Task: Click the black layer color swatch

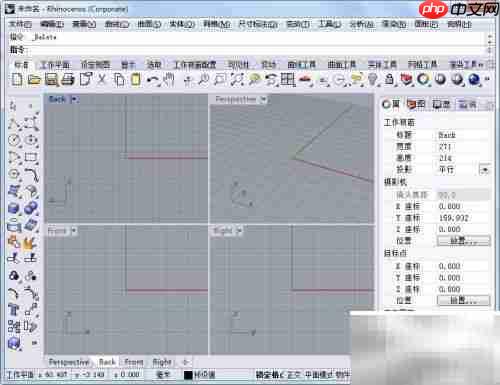Action: pyautogui.click(x=188, y=375)
